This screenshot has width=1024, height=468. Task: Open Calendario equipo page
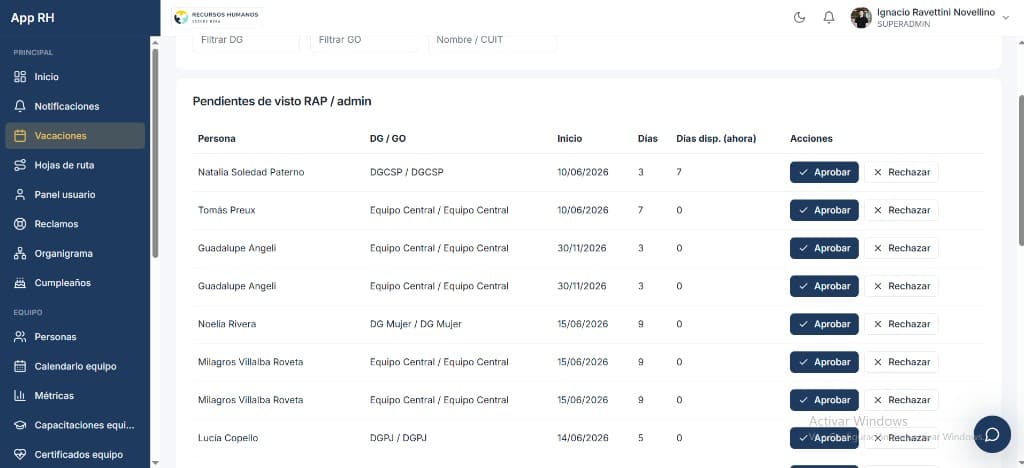tap(75, 366)
